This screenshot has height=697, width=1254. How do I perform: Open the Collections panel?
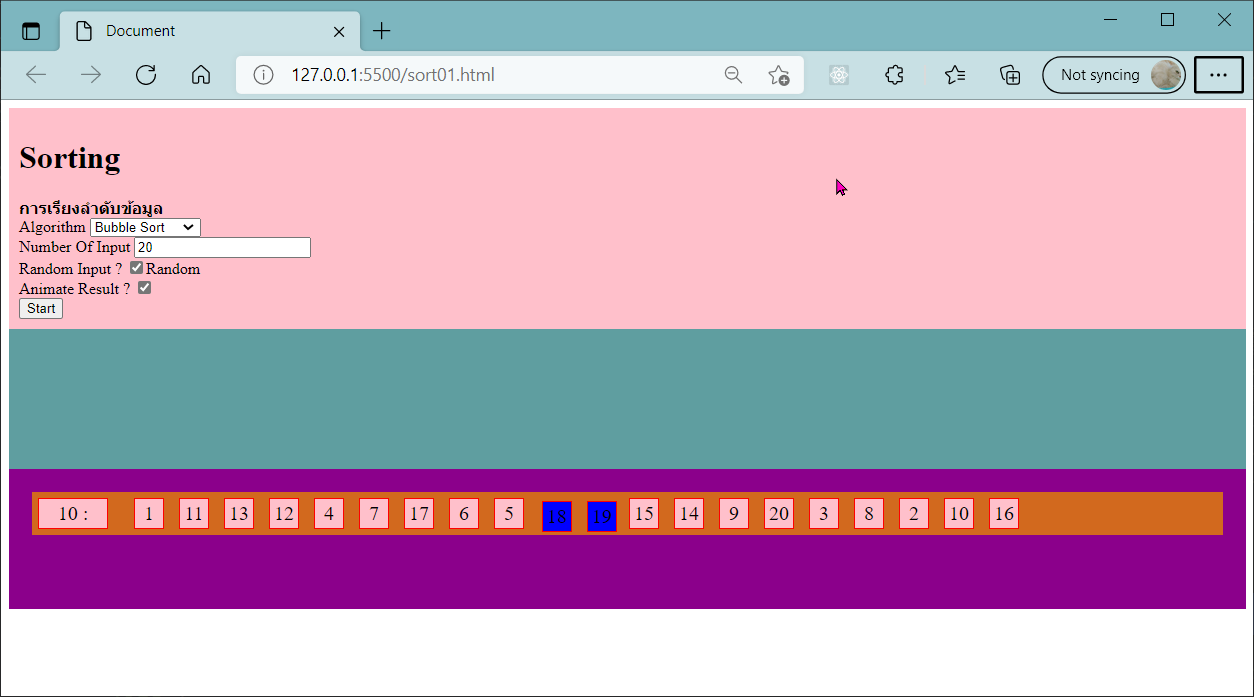click(x=1011, y=75)
